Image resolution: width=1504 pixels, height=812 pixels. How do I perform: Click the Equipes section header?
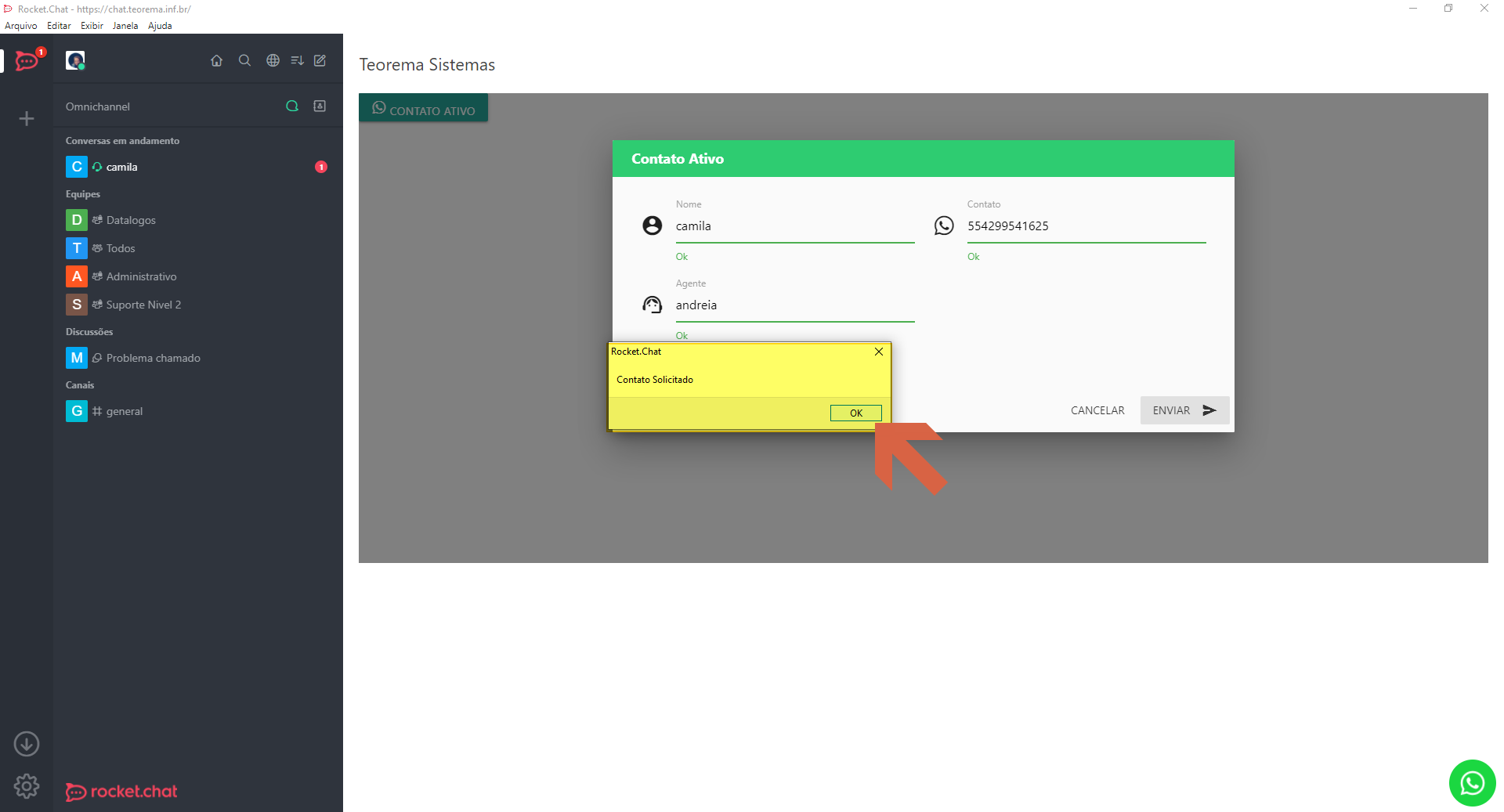point(83,194)
